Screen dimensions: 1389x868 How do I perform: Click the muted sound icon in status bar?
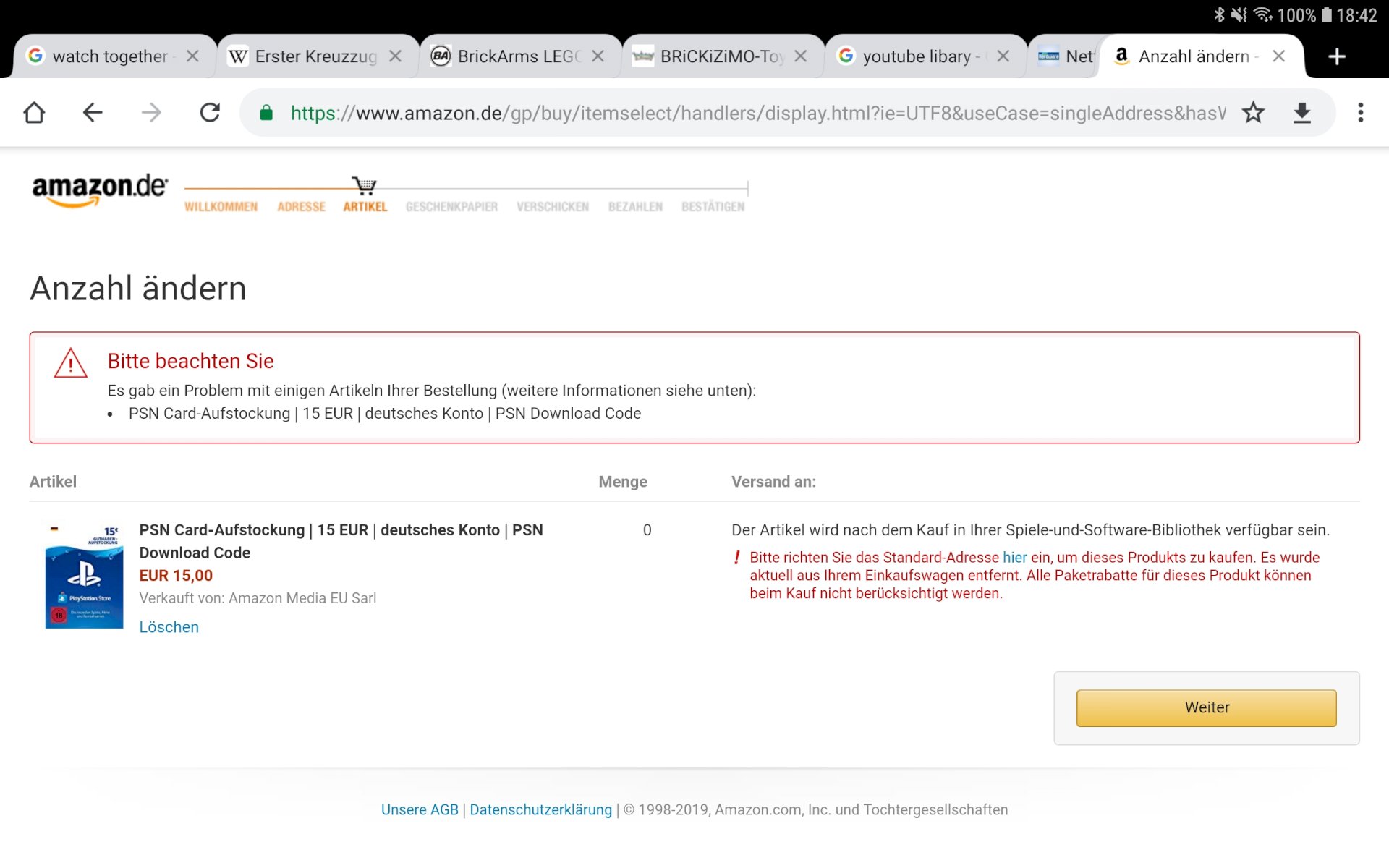1239,15
